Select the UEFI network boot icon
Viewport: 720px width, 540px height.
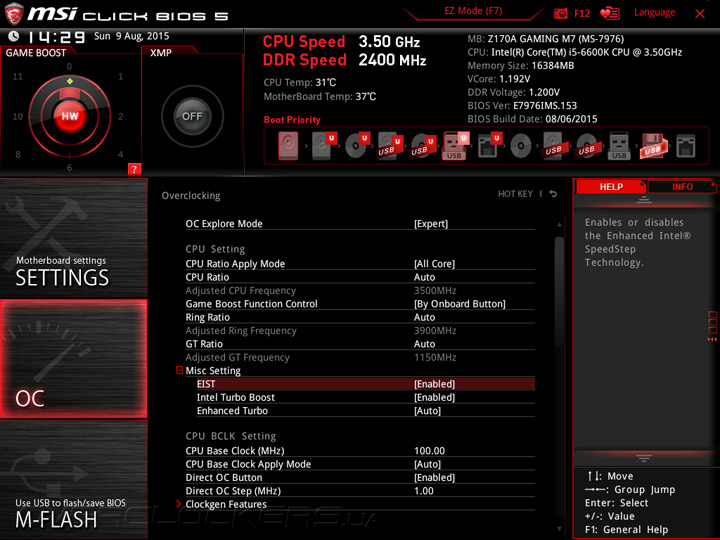[489, 146]
